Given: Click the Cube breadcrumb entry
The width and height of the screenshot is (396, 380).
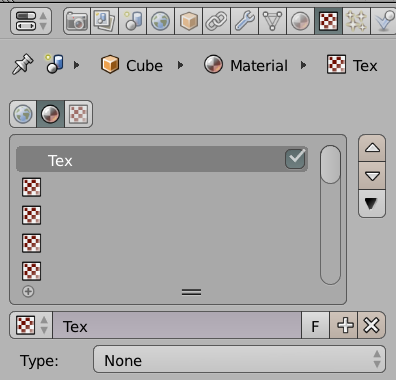Looking at the screenshot, I should [x=131, y=65].
